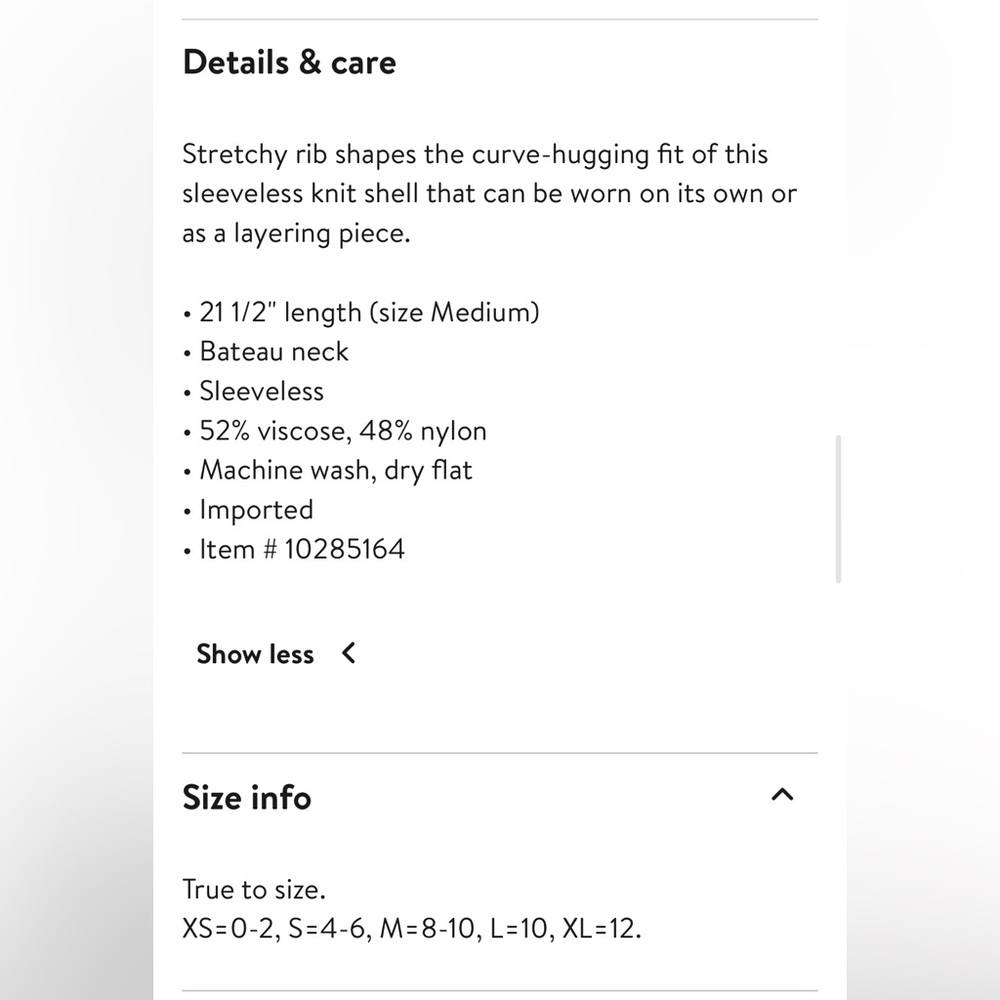Click the 21 1/2" length bullet
1000x1000 pixels.
[369, 312]
